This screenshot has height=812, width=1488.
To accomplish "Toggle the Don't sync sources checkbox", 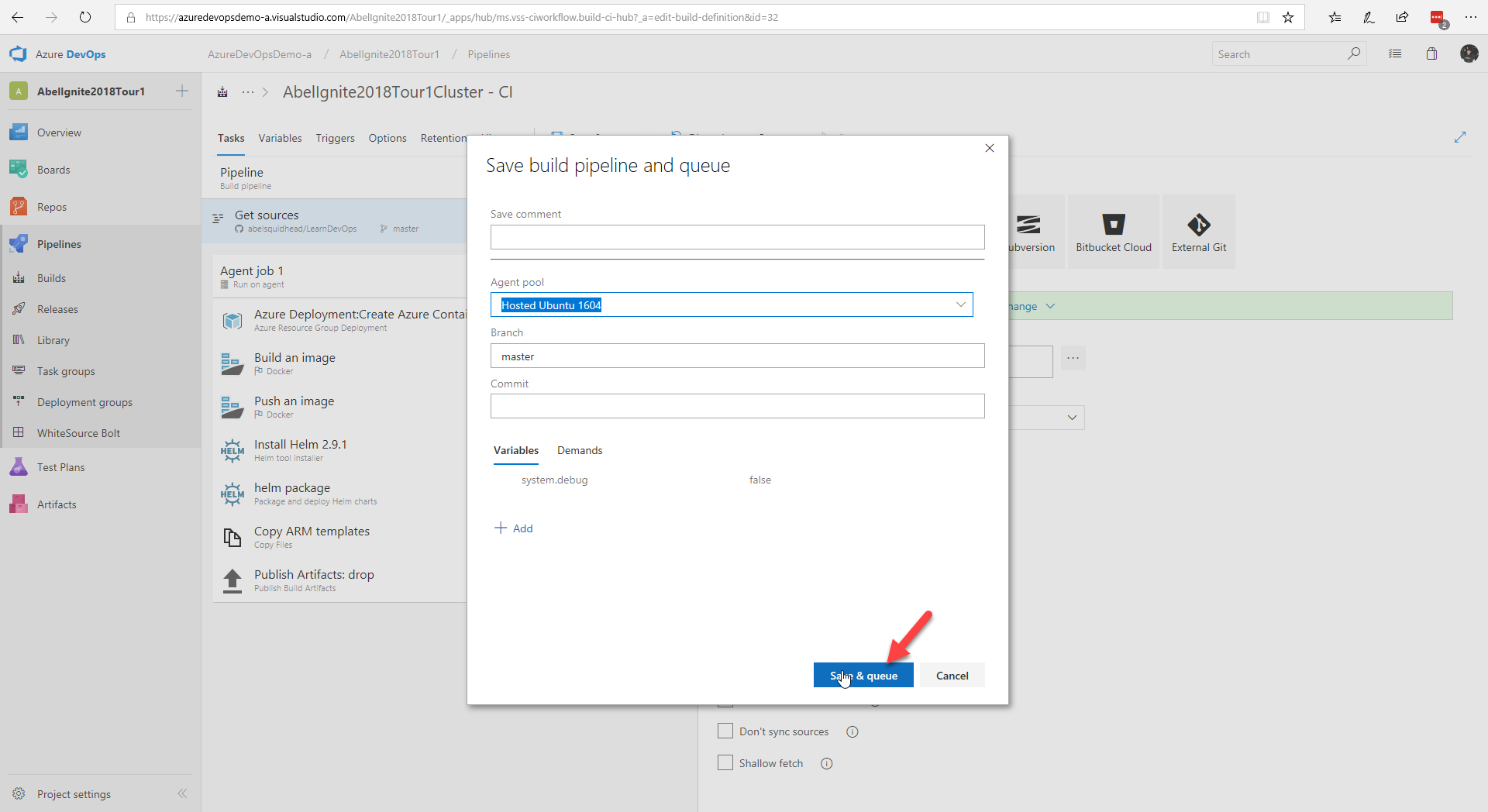I will point(725,731).
